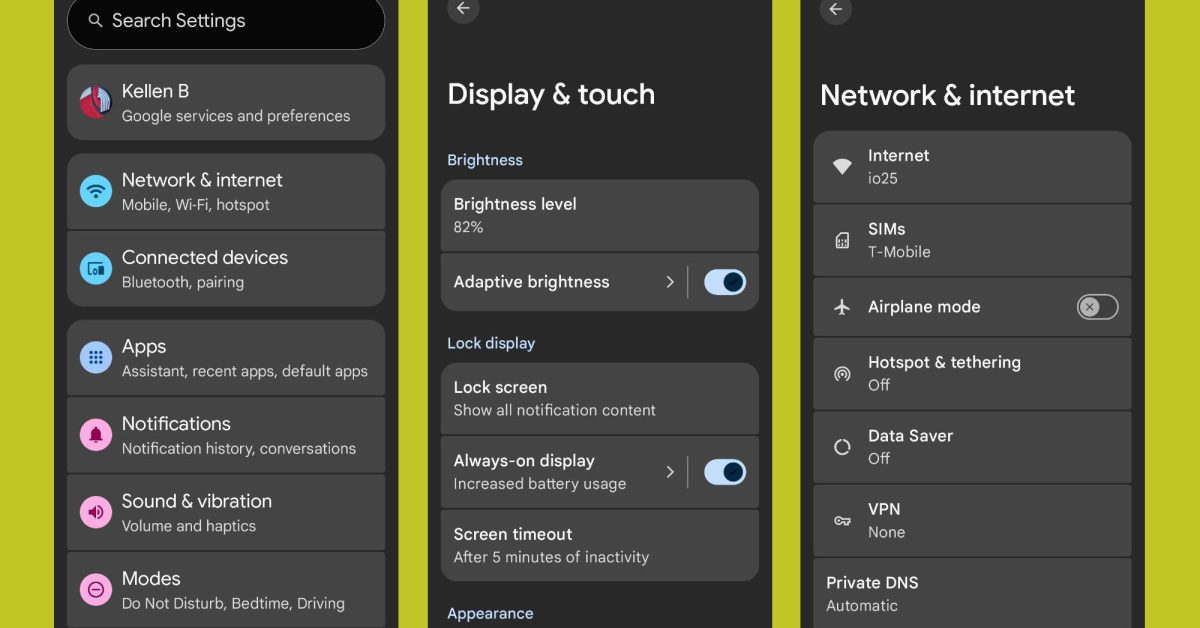The height and width of the screenshot is (628, 1200).
Task: Click the VPN key icon
Action: coord(842,521)
